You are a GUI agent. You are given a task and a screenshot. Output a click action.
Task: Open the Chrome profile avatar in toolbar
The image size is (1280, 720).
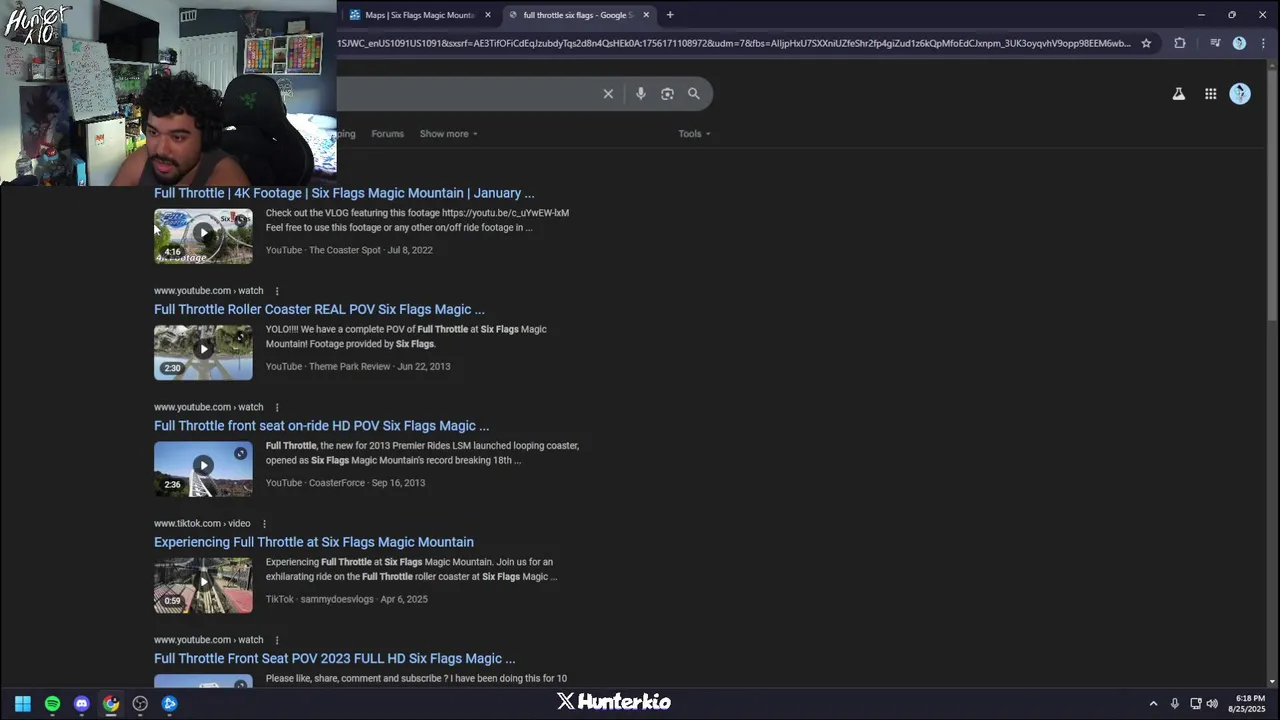(1239, 43)
